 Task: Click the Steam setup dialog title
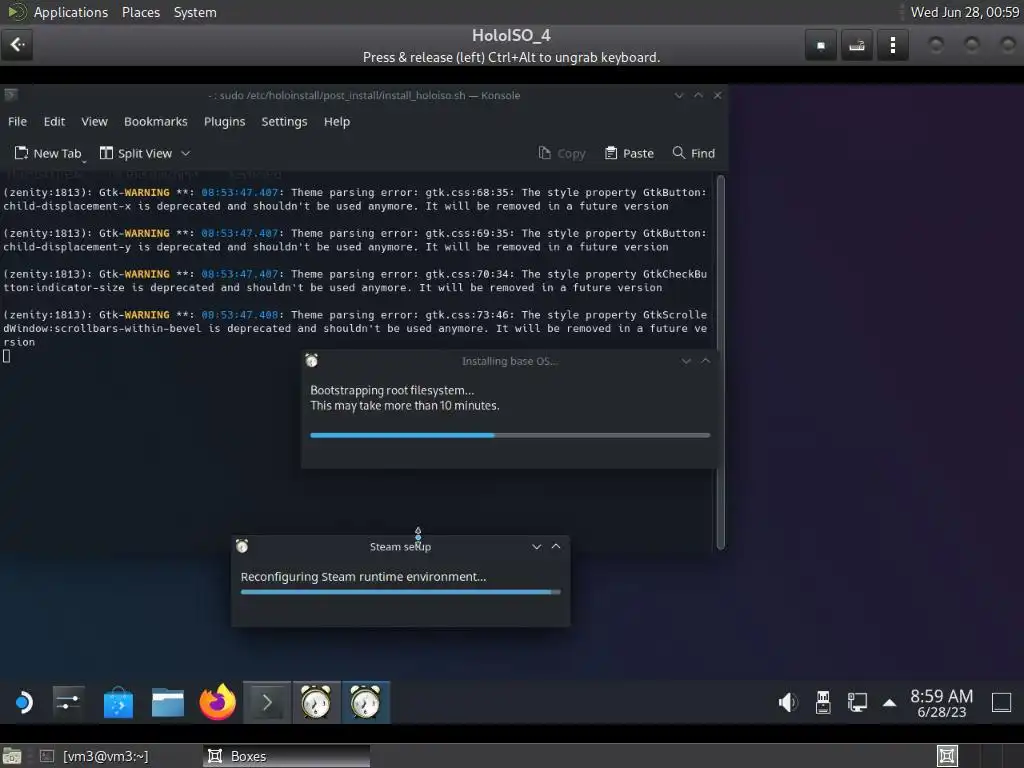400,547
